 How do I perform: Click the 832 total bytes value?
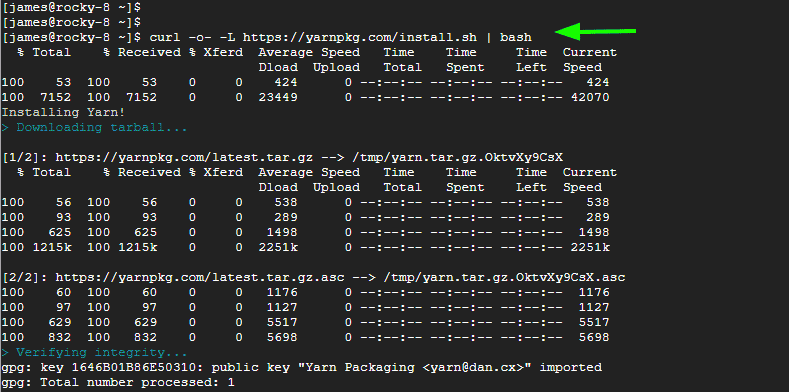(60, 337)
